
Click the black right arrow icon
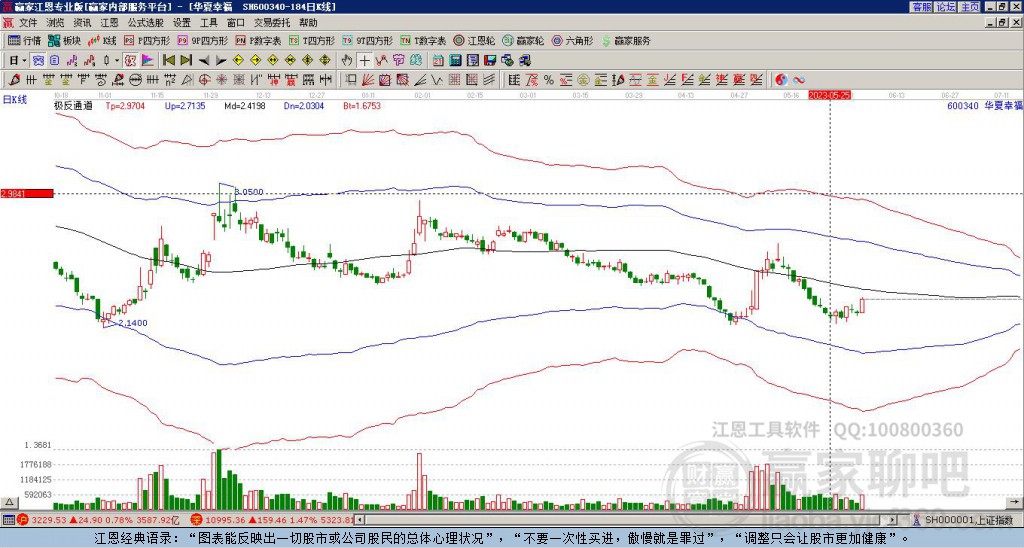[221, 61]
